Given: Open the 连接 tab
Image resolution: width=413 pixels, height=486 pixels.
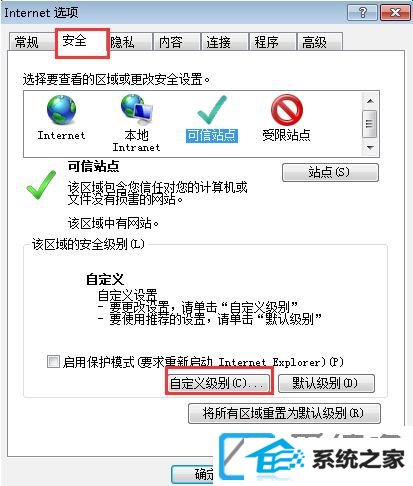Looking at the screenshot, I should pyautogui.click(x=218, y=42).
